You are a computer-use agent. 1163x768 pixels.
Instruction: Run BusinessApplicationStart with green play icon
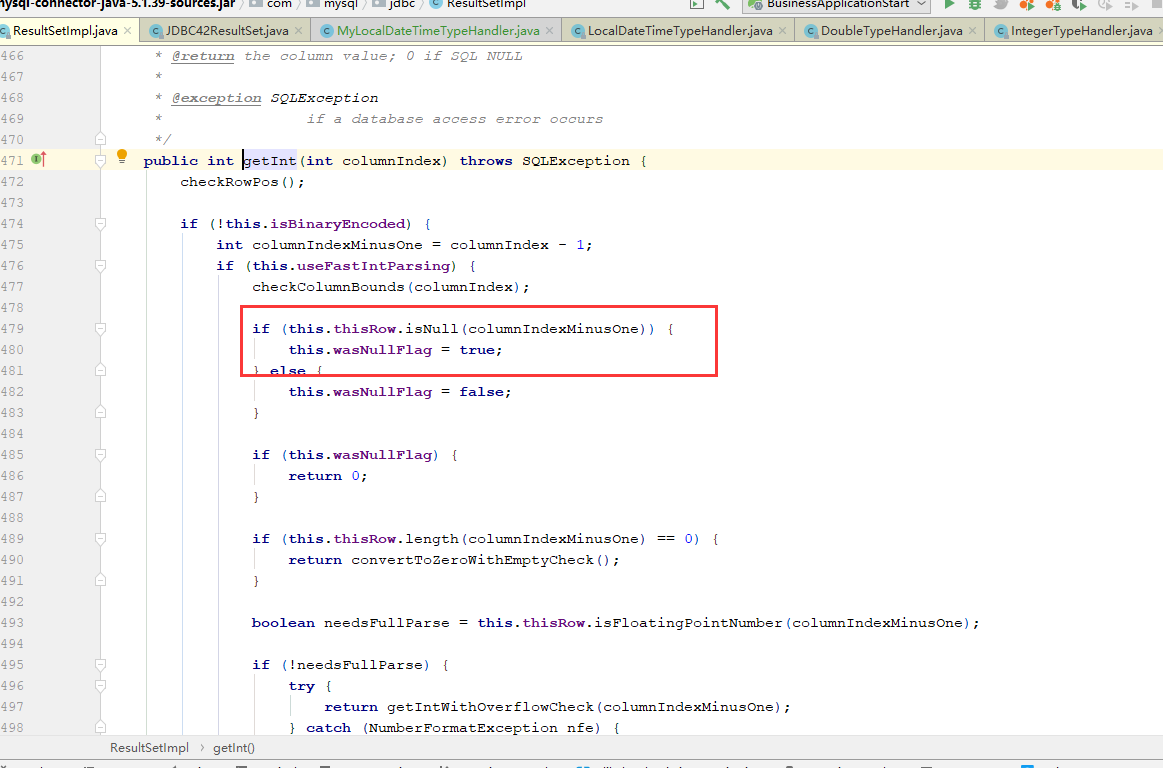click(x=949, y=4)
